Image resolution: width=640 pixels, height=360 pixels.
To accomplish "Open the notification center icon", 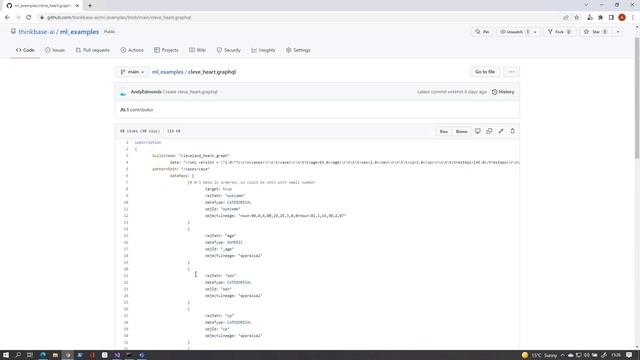I will point(629,355).
